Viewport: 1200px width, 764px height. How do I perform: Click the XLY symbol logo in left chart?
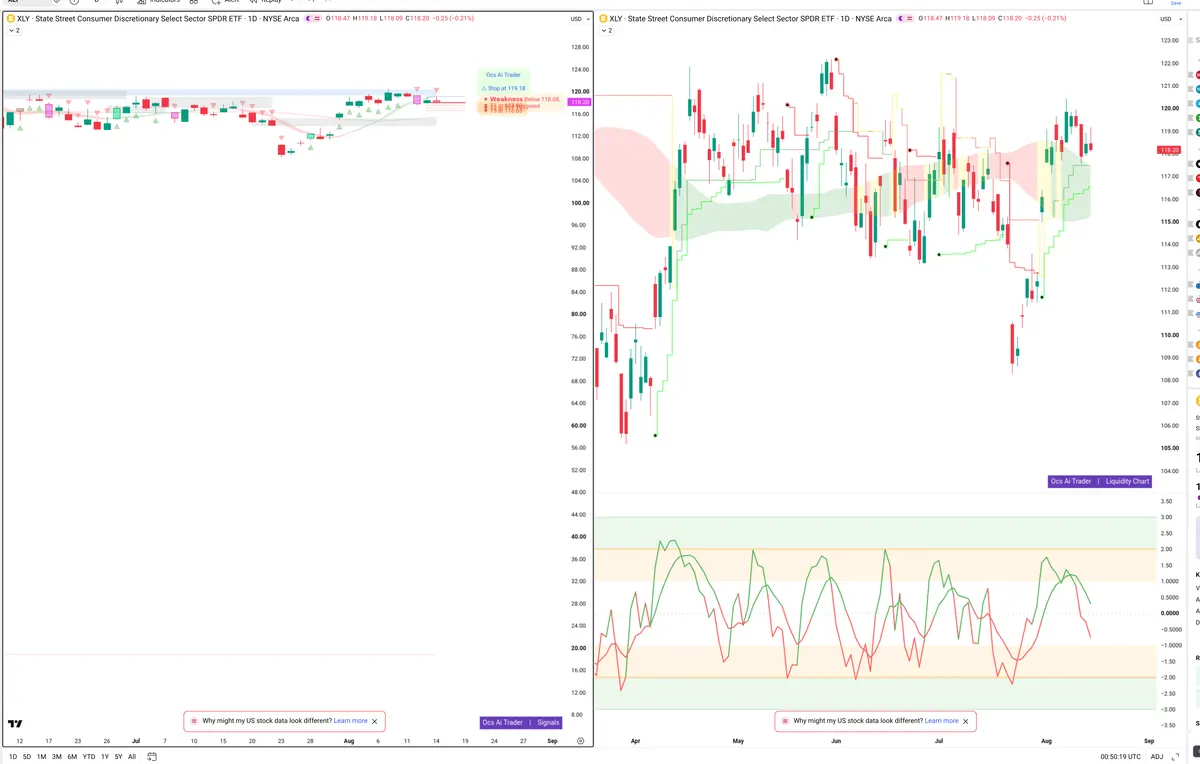pos(10,19)
